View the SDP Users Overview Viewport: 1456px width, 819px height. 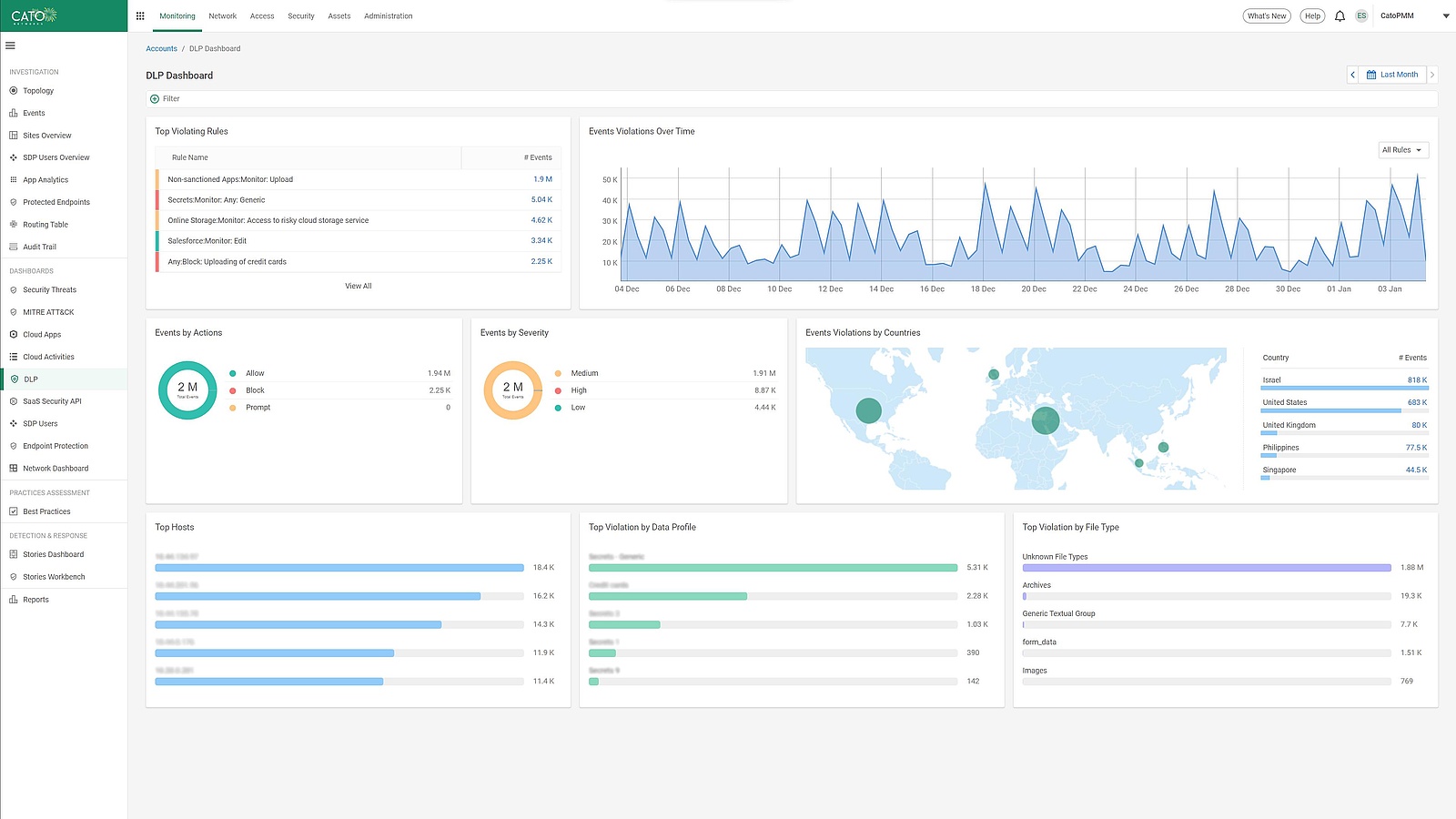coord(56,157)
